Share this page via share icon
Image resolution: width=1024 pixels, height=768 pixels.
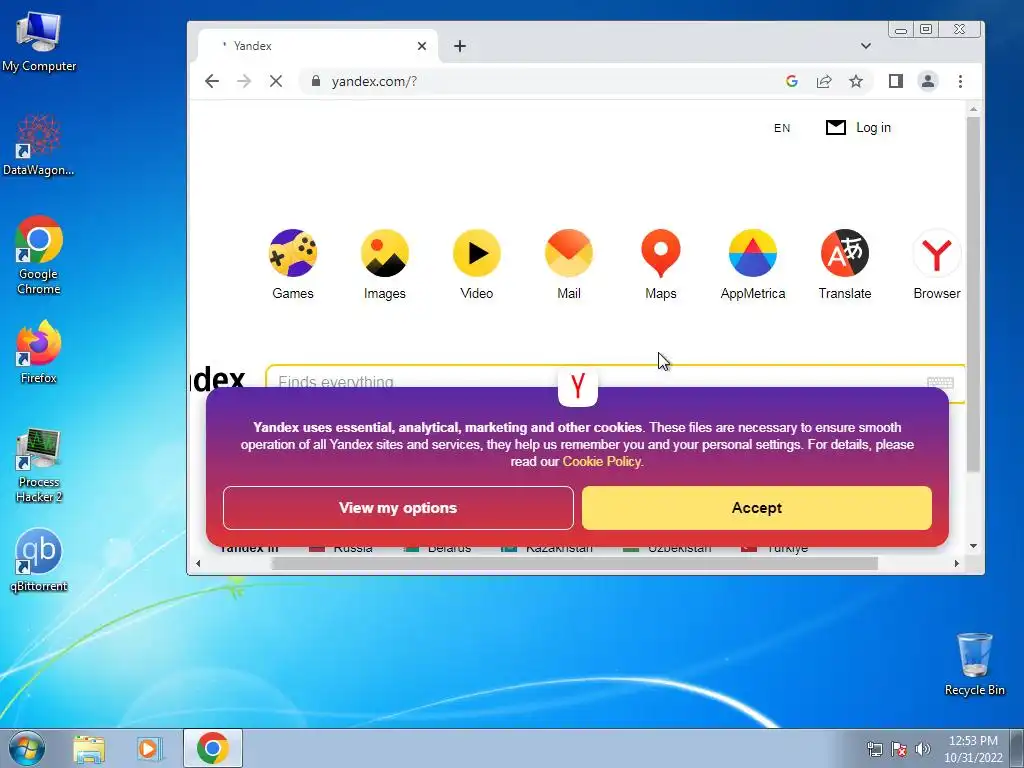pos(824,81)
